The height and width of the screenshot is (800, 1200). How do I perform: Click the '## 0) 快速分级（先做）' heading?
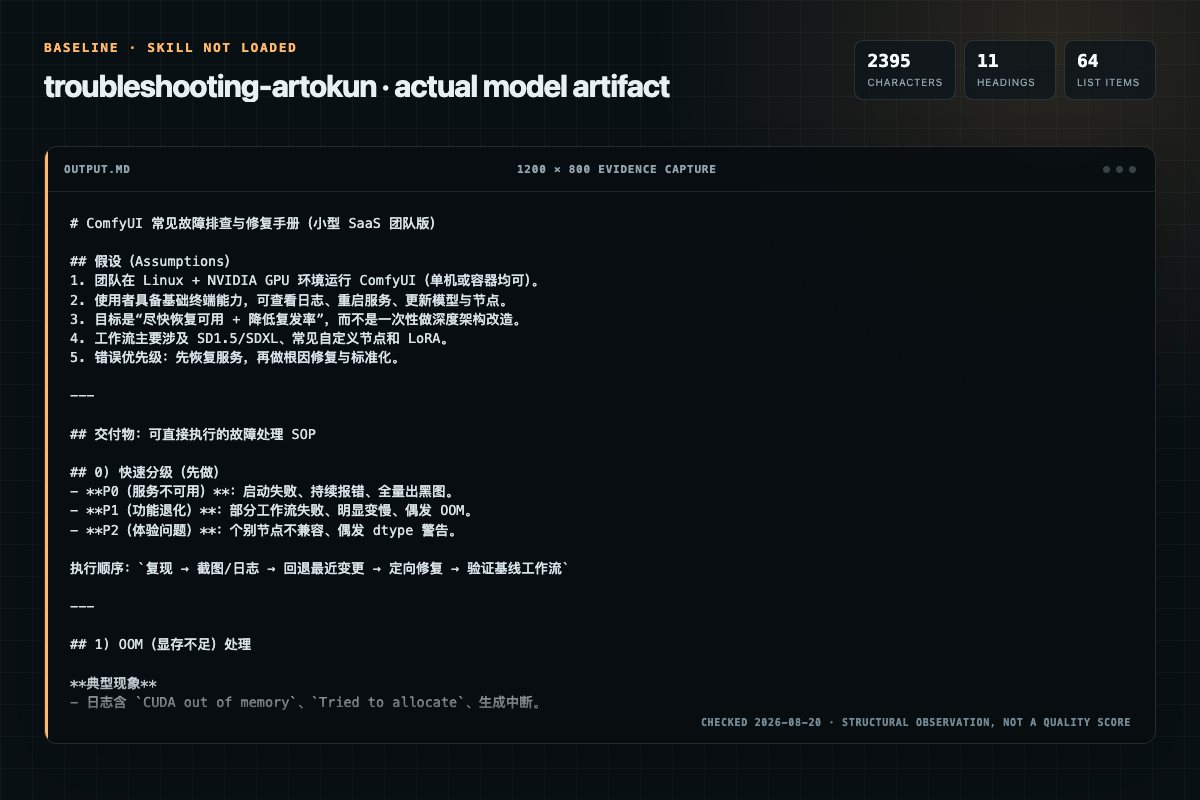(x=145, y=472)
